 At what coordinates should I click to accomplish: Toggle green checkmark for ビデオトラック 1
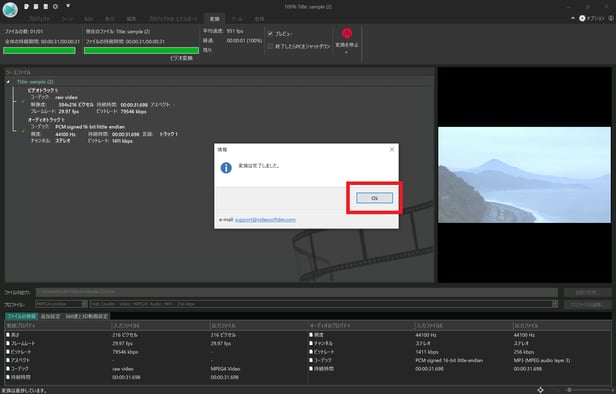[23, 101]
